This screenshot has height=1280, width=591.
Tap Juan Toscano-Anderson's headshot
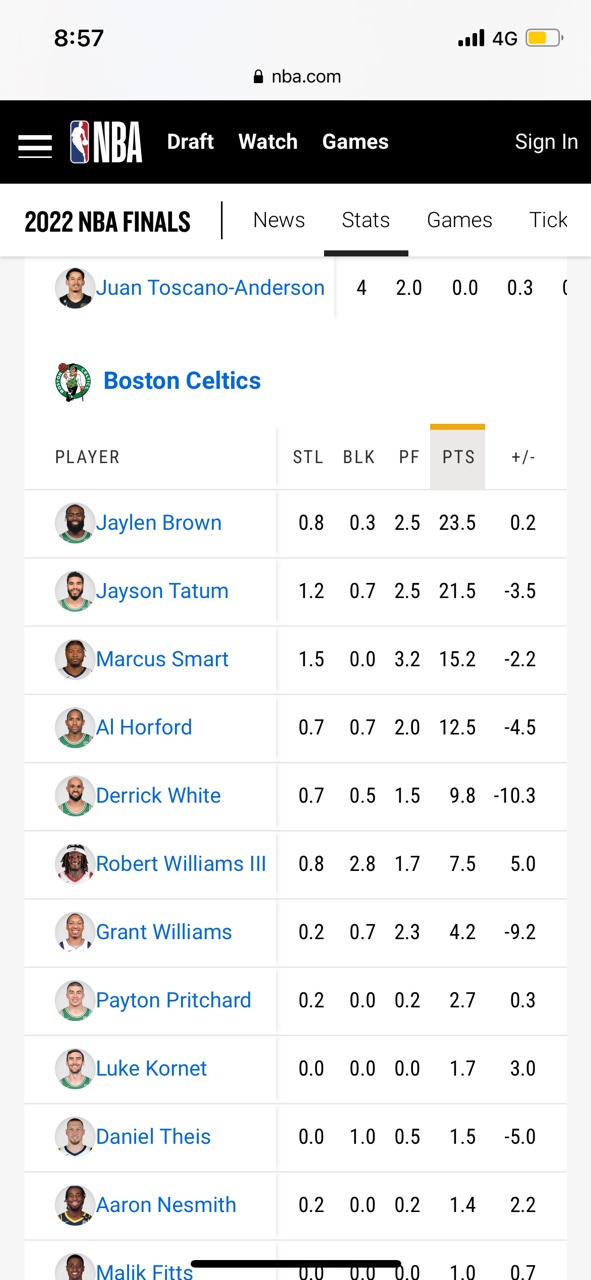click(x=75, y=288)
